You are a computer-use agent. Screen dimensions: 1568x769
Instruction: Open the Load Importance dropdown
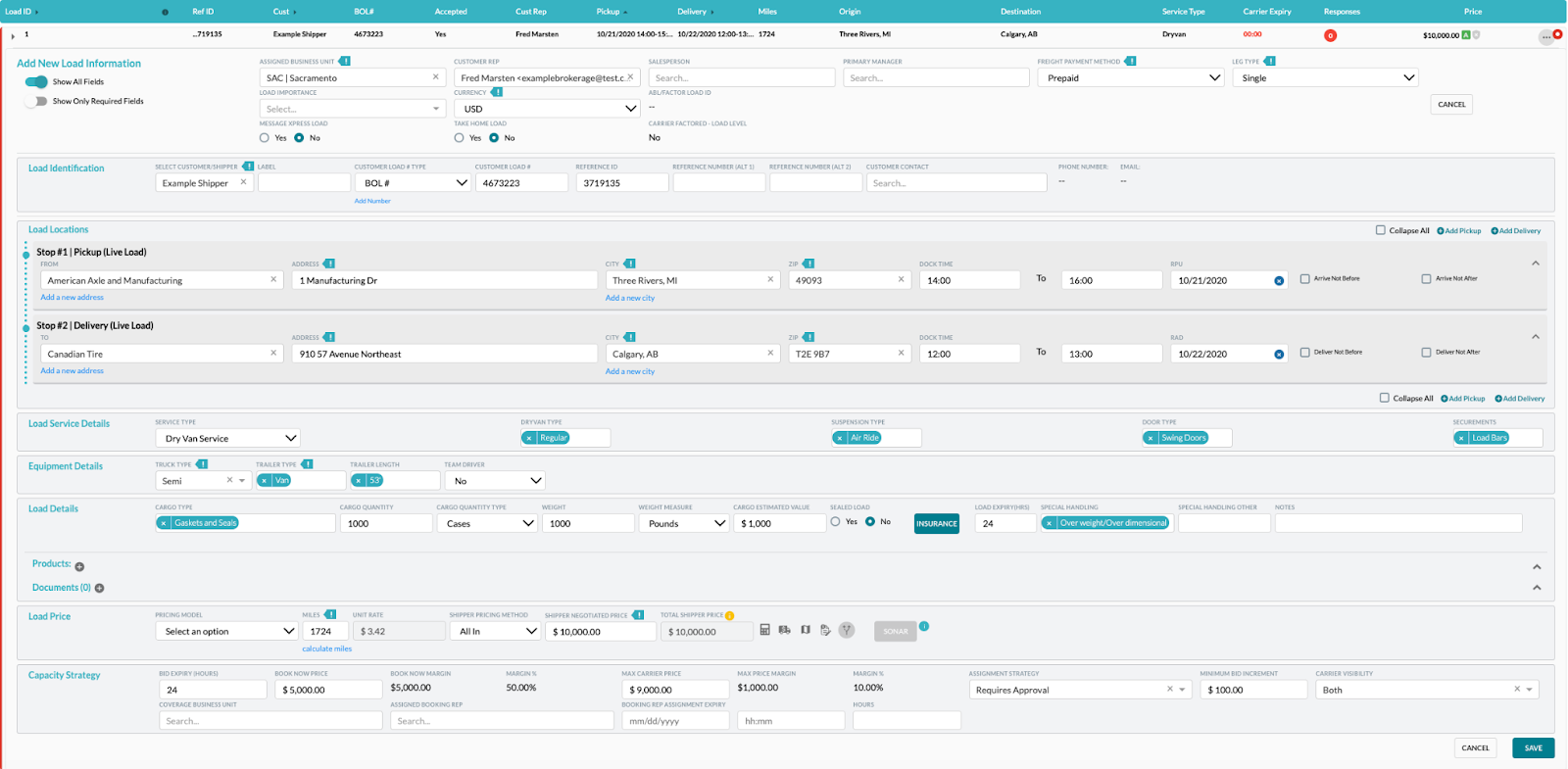coord(353,109)
